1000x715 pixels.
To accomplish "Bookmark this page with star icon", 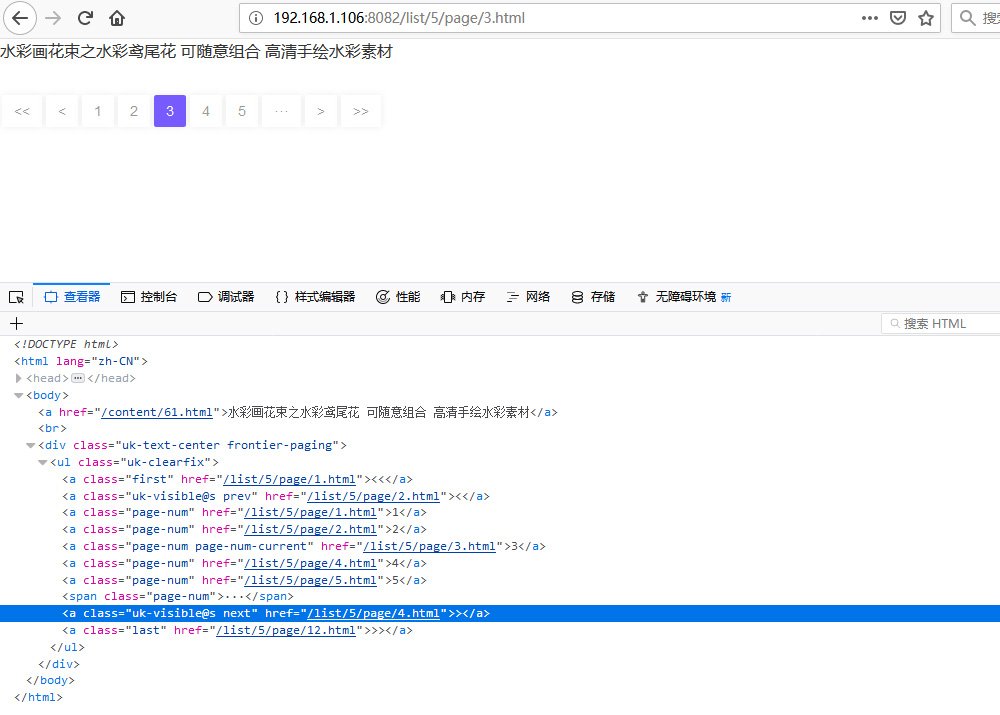I will [926, 18].
